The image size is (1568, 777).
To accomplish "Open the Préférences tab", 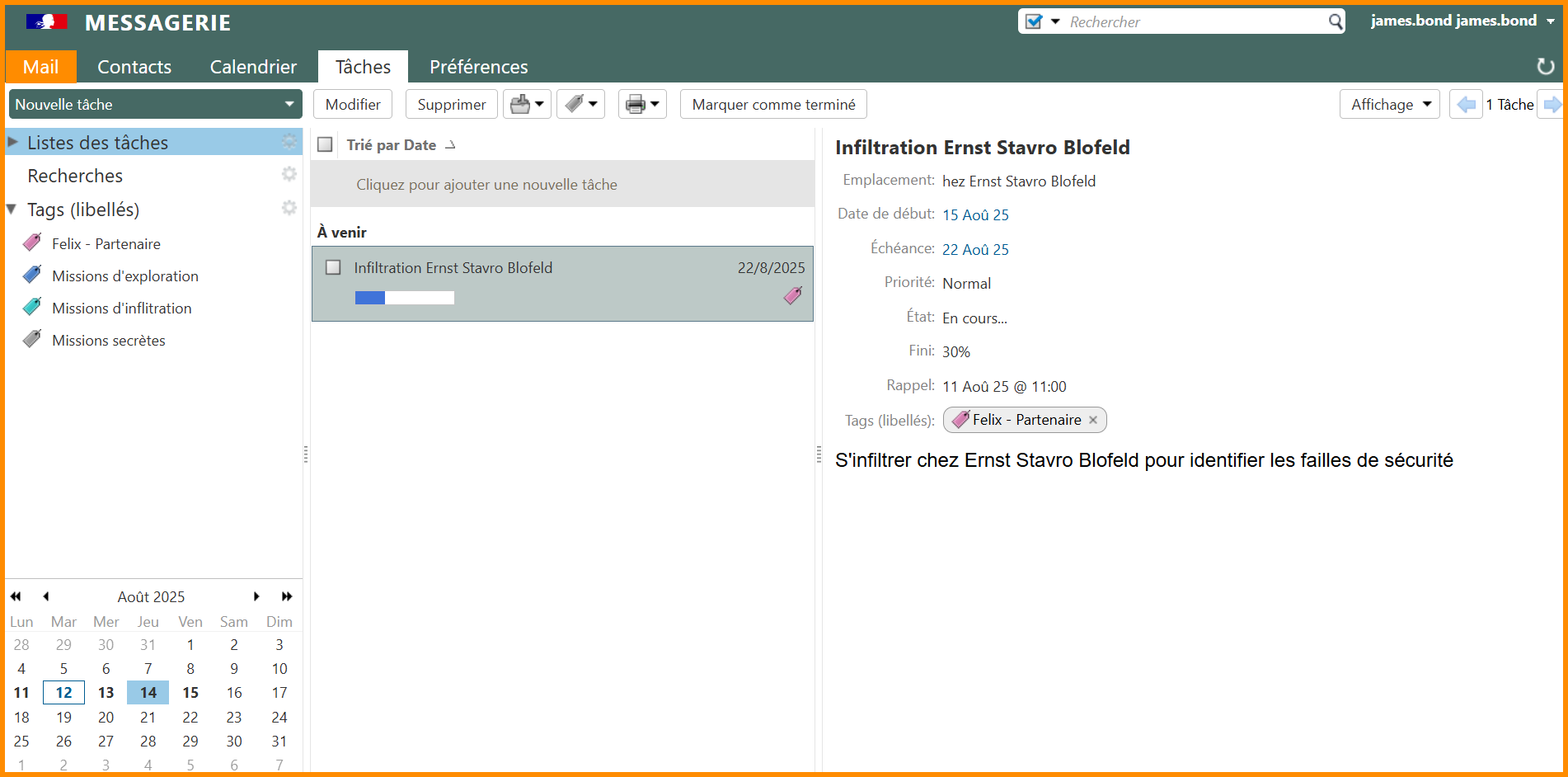I will 478,67.
